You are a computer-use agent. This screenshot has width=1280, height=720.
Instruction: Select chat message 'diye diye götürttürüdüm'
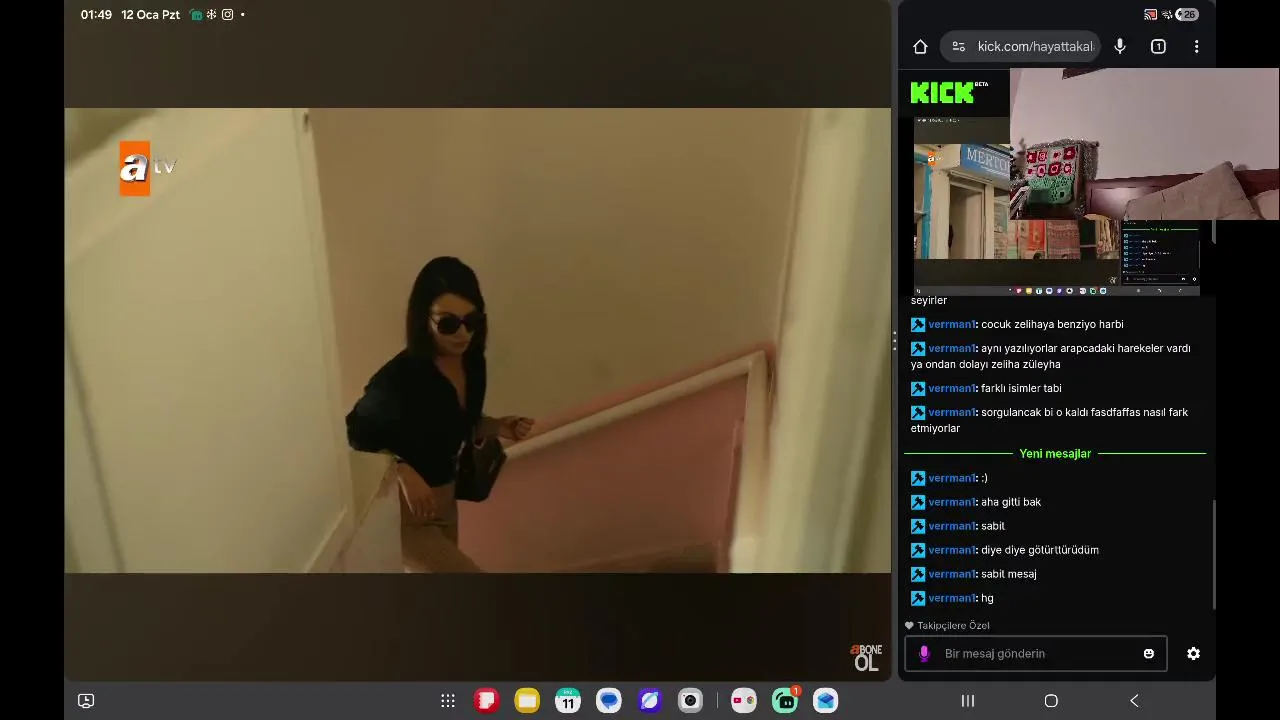click(x=1040, y=550)
